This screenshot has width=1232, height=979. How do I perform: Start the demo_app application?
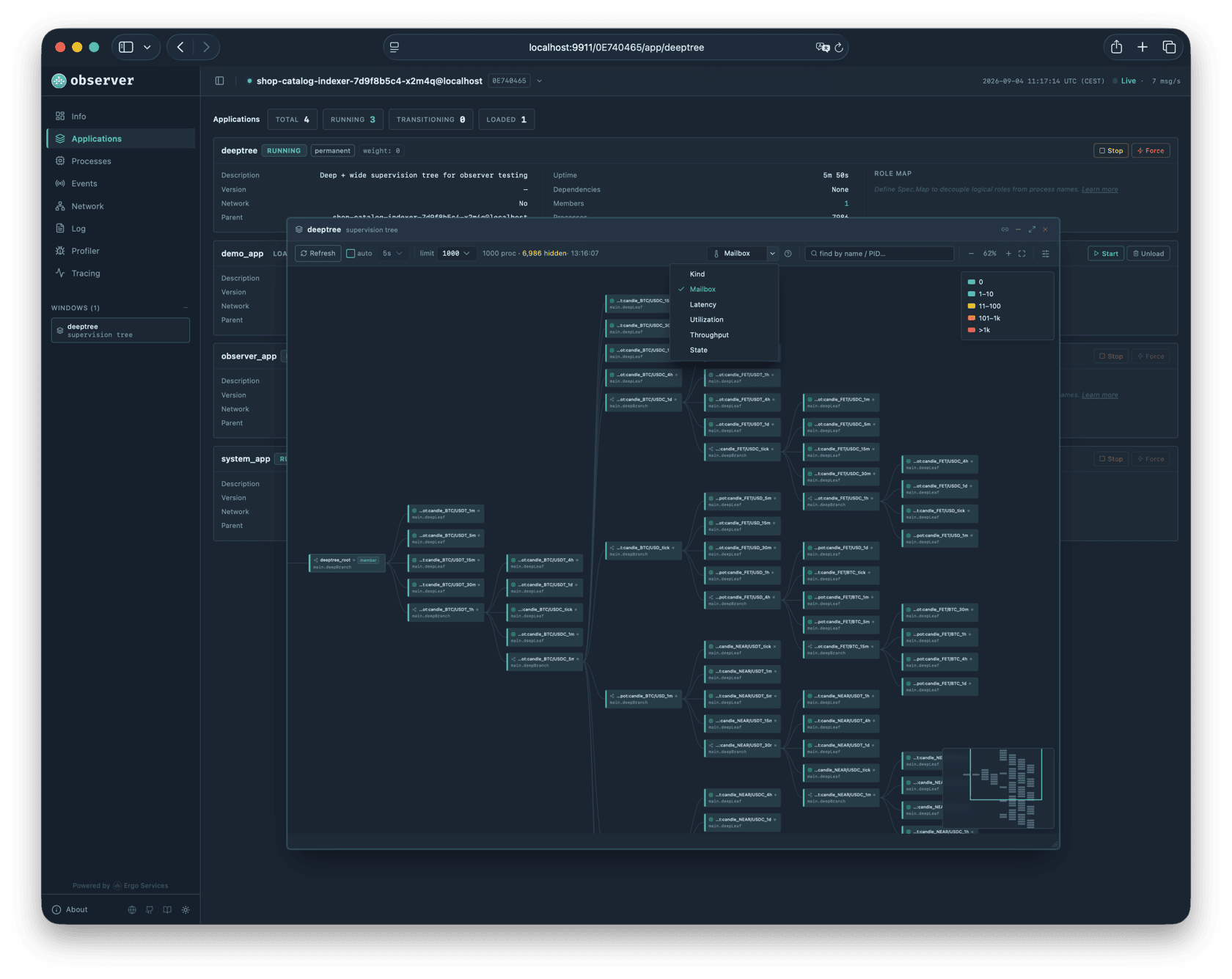click(1106, 254)
